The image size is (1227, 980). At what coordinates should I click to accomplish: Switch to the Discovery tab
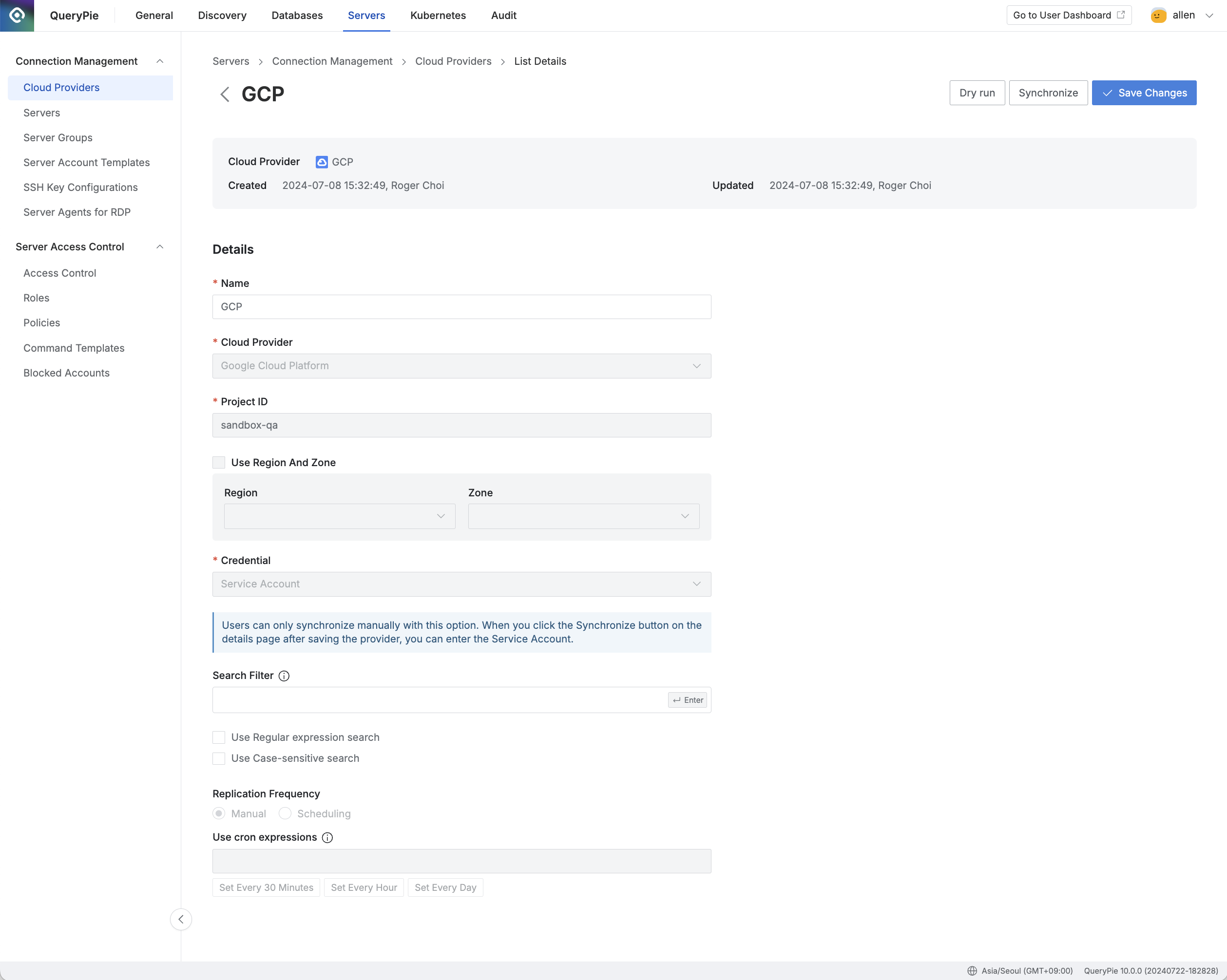[222, 16]
